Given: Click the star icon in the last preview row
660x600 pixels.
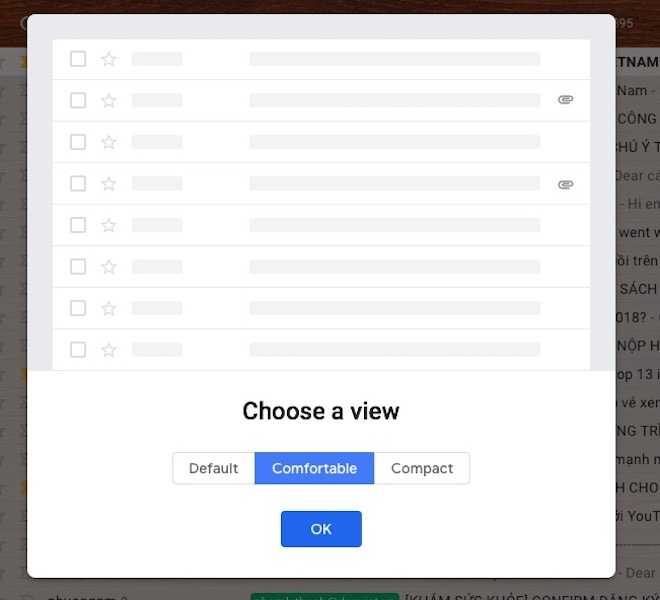Looking at the screenshot, I should coord(109,350).
